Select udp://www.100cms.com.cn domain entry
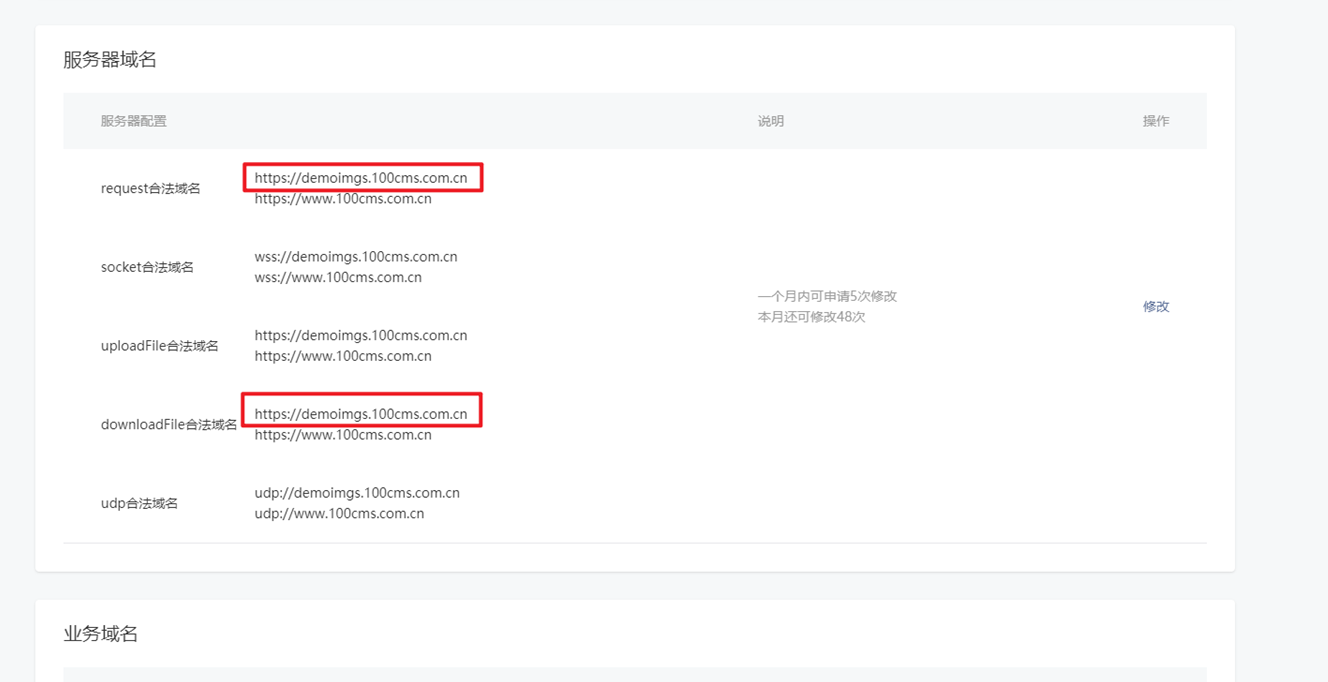The width and height of the screenshot is (1328, 682). tap(339, 514)
